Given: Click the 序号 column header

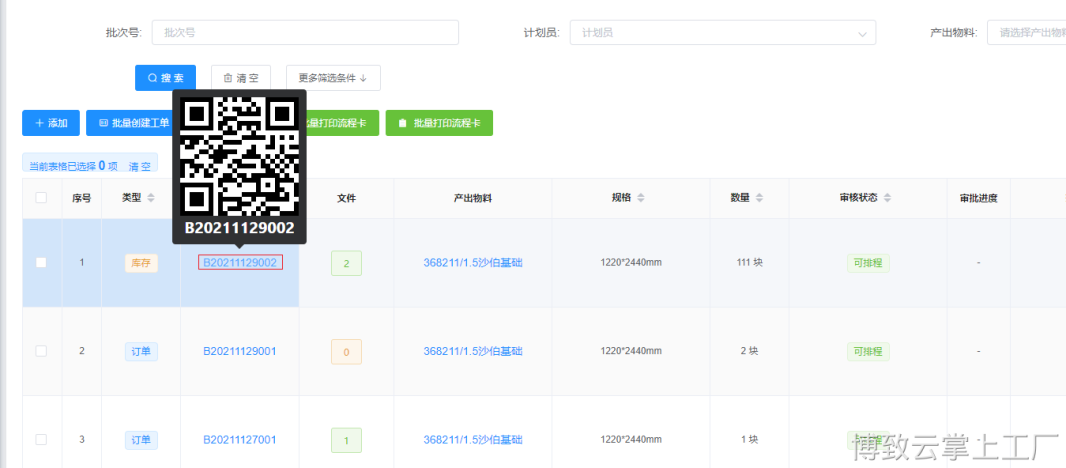Looking at the screenshot, I should [x=82, y=199].
